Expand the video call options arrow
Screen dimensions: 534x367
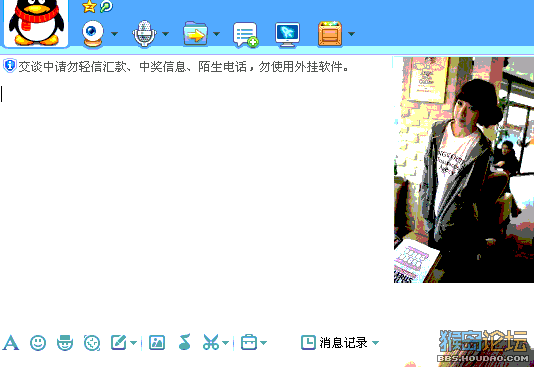[114, 34]
